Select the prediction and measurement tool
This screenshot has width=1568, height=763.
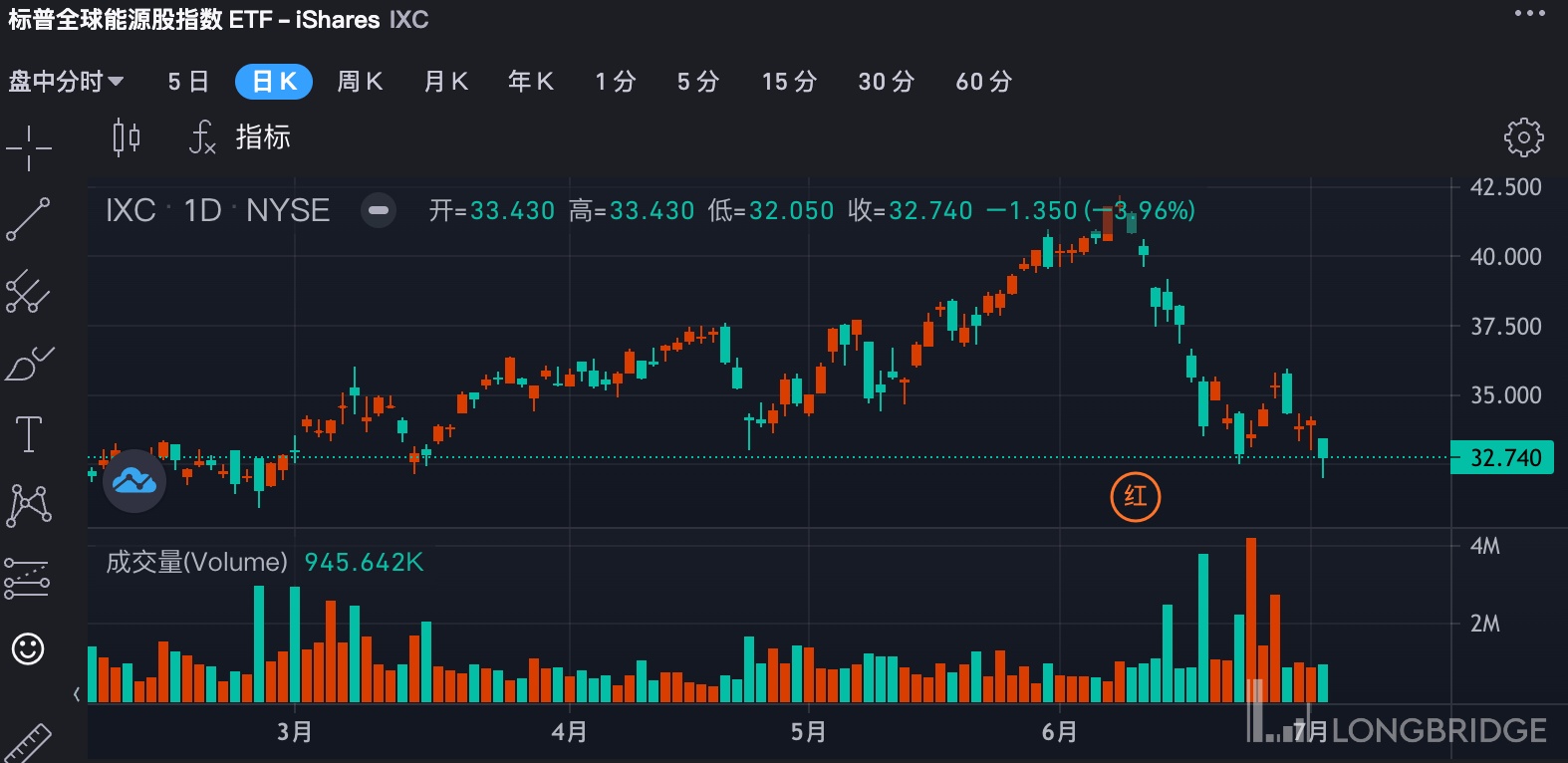pos(28,578)
